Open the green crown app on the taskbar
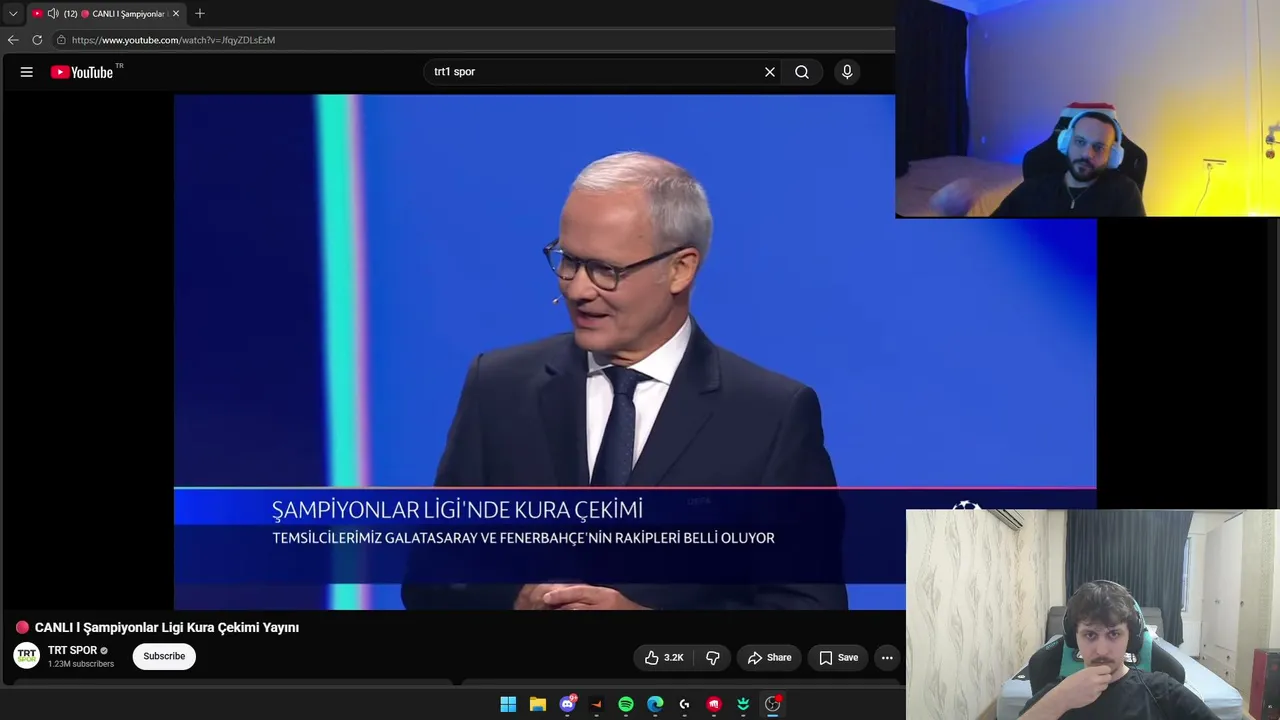Image resolution: width=1280 pixels, height=720 pixels. [743, 704]
